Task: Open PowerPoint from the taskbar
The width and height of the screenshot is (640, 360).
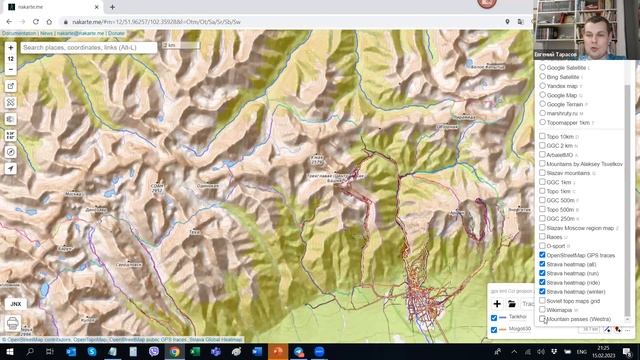Action: (278, 351)
